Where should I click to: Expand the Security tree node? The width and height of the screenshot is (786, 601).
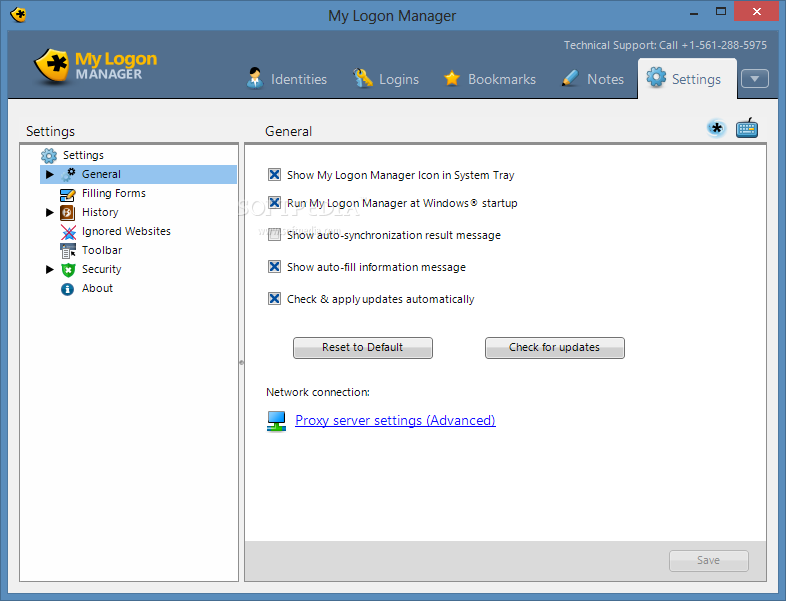coord(50,269)
